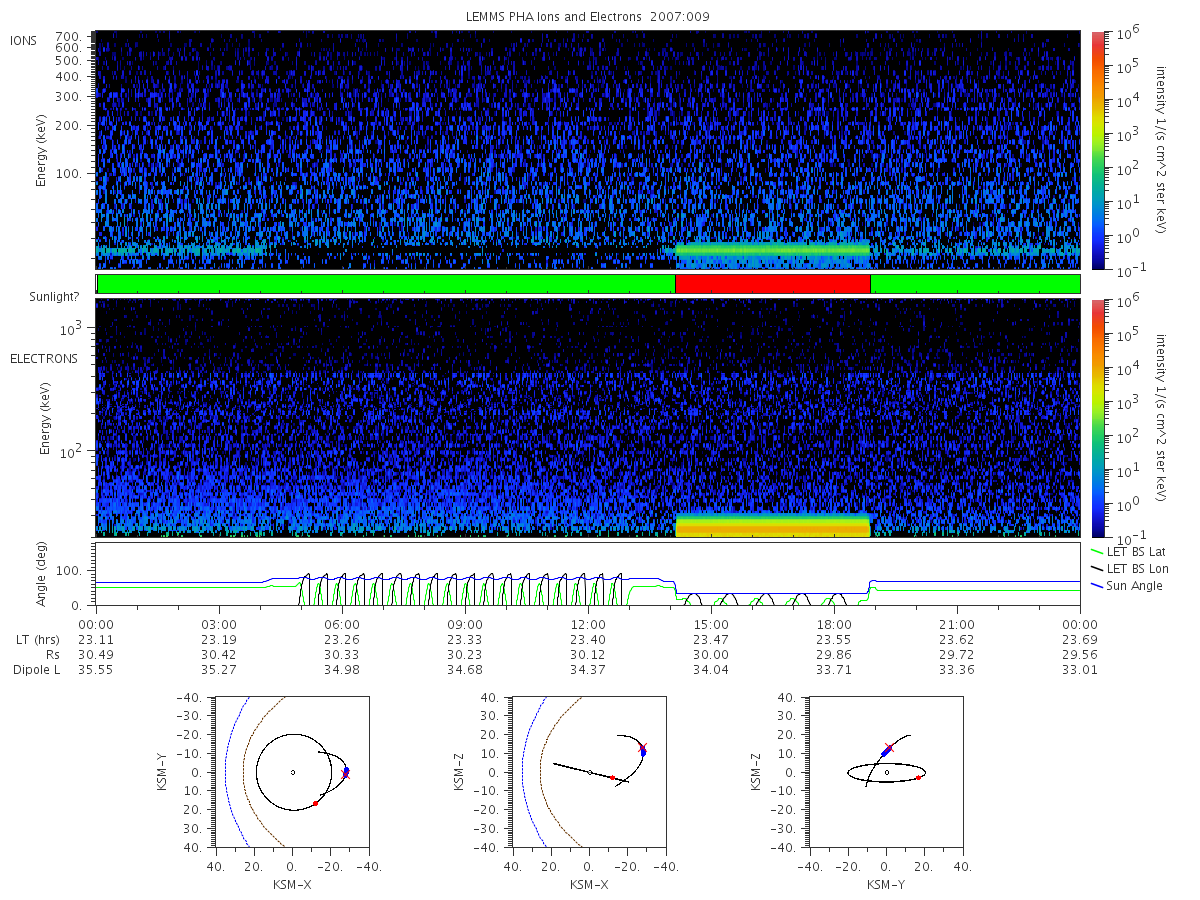This screenshot has width=1200, height=900.
Task: Click the red segment of the Sunlight bar
Action: (x=773, y=284)
